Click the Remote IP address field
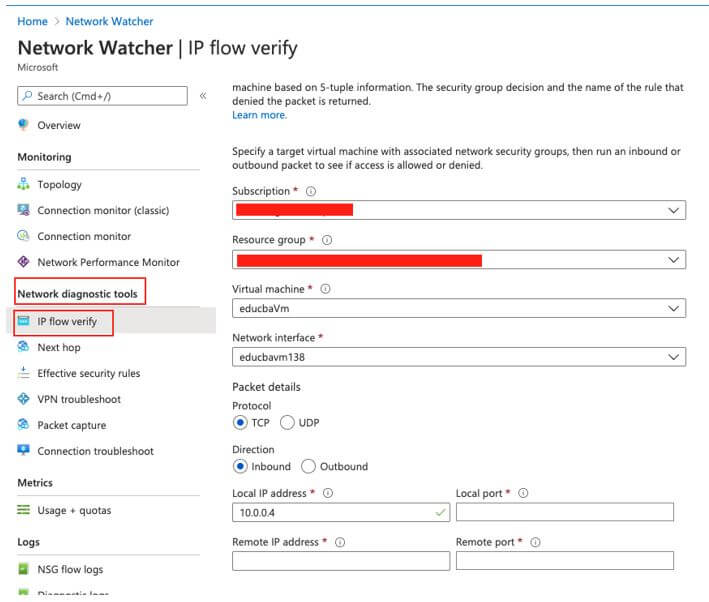The image size is (709, 602). [x=341, y=561]
